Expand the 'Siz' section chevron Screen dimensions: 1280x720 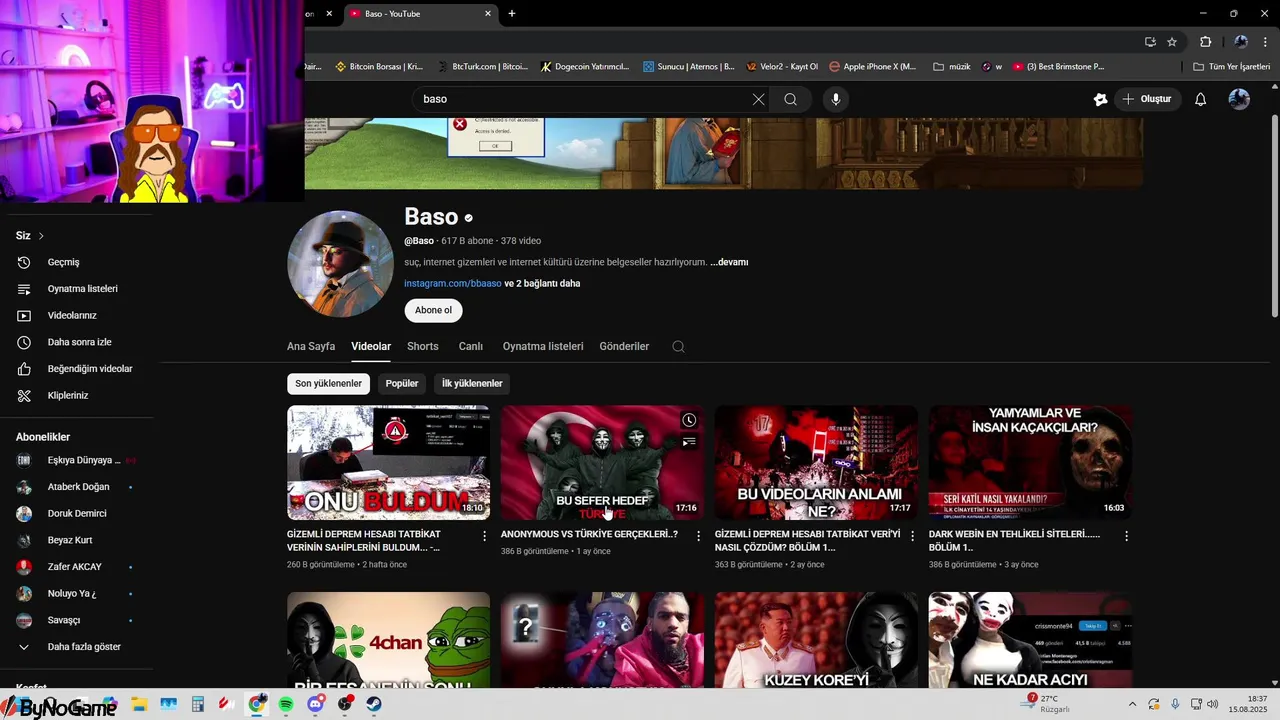pyautogui.click(x=41, y=236)
